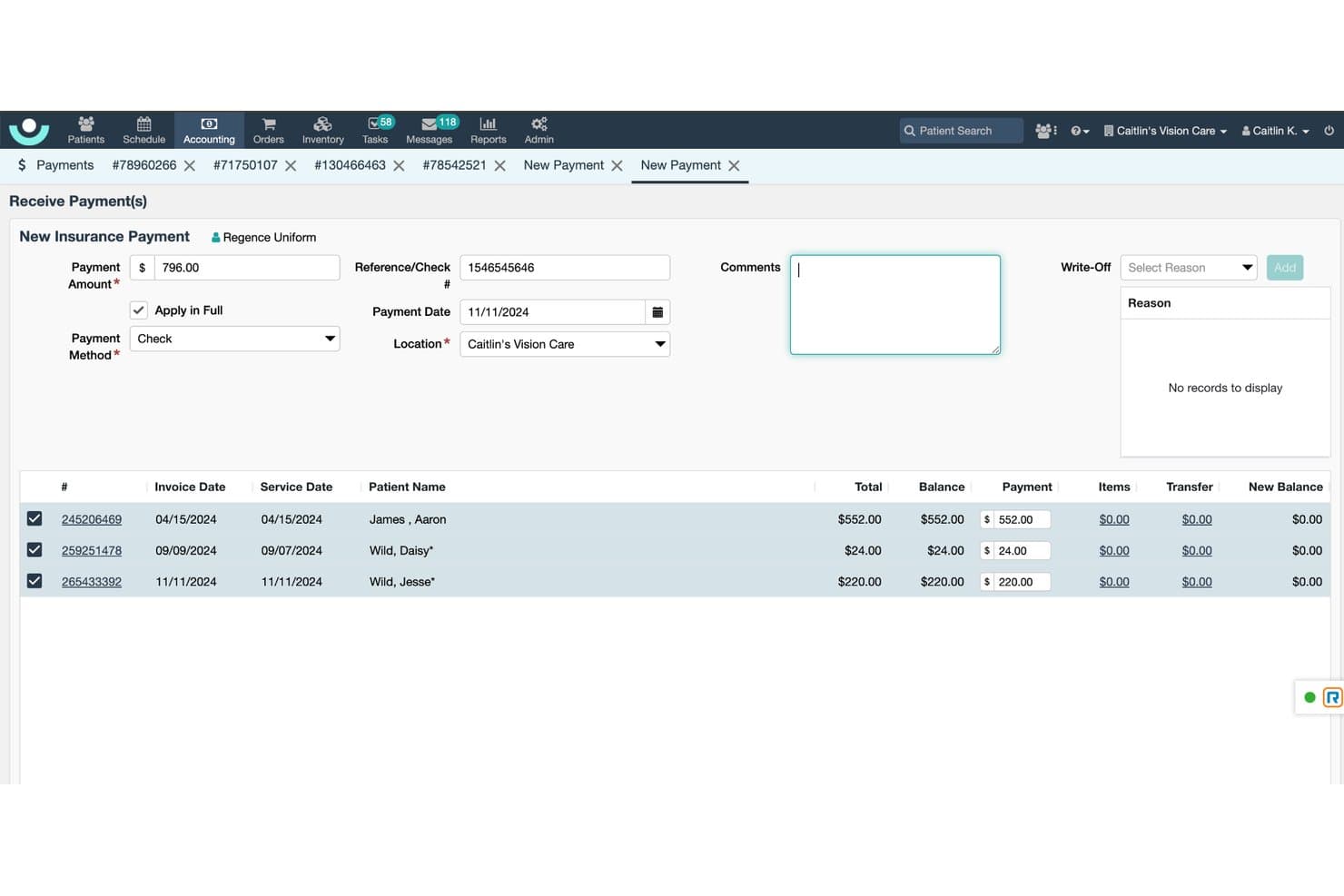Uncheck invoice 259251478 row checkbox
This screenshot has width=1344, height=896.
35,549
